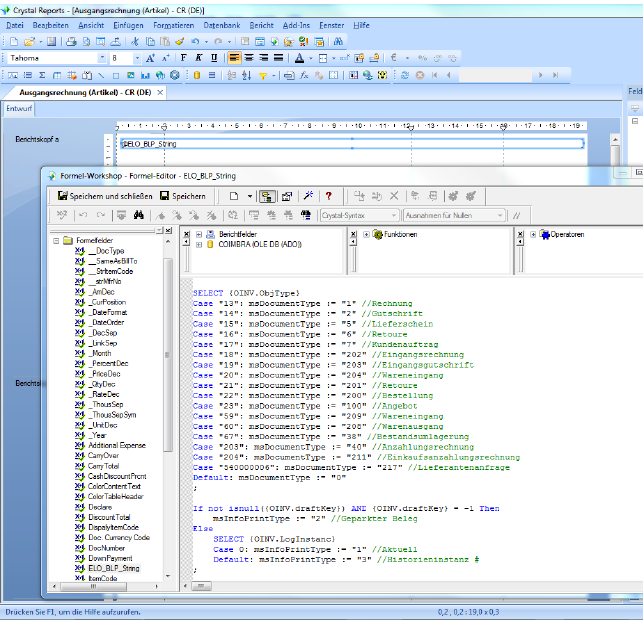Click the magic wand icon in Formel-Workshop toolbar
This screenshot has width=643, height=620.
309,197
